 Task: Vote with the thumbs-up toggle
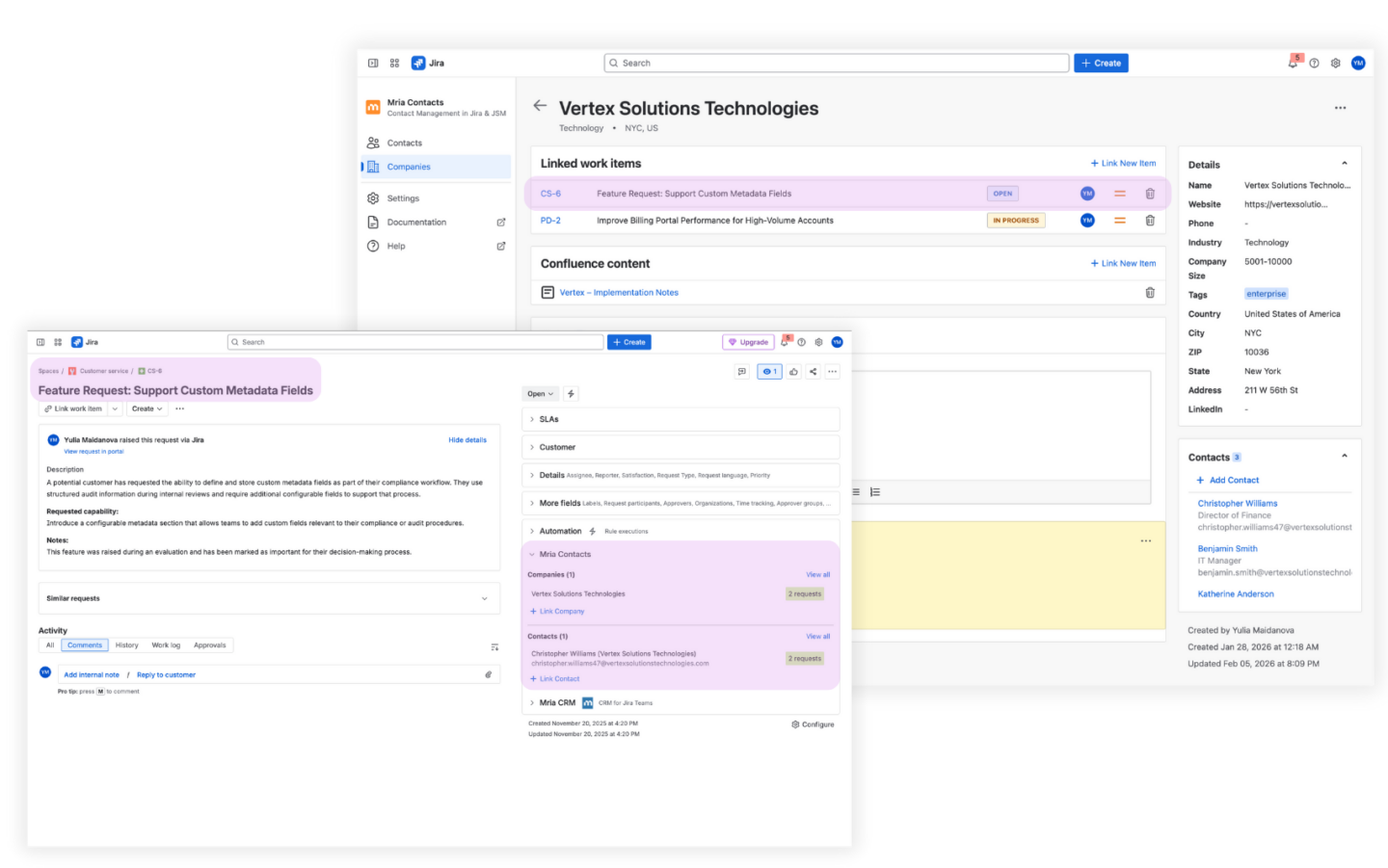pyautogui.click(x=792, y=371)
